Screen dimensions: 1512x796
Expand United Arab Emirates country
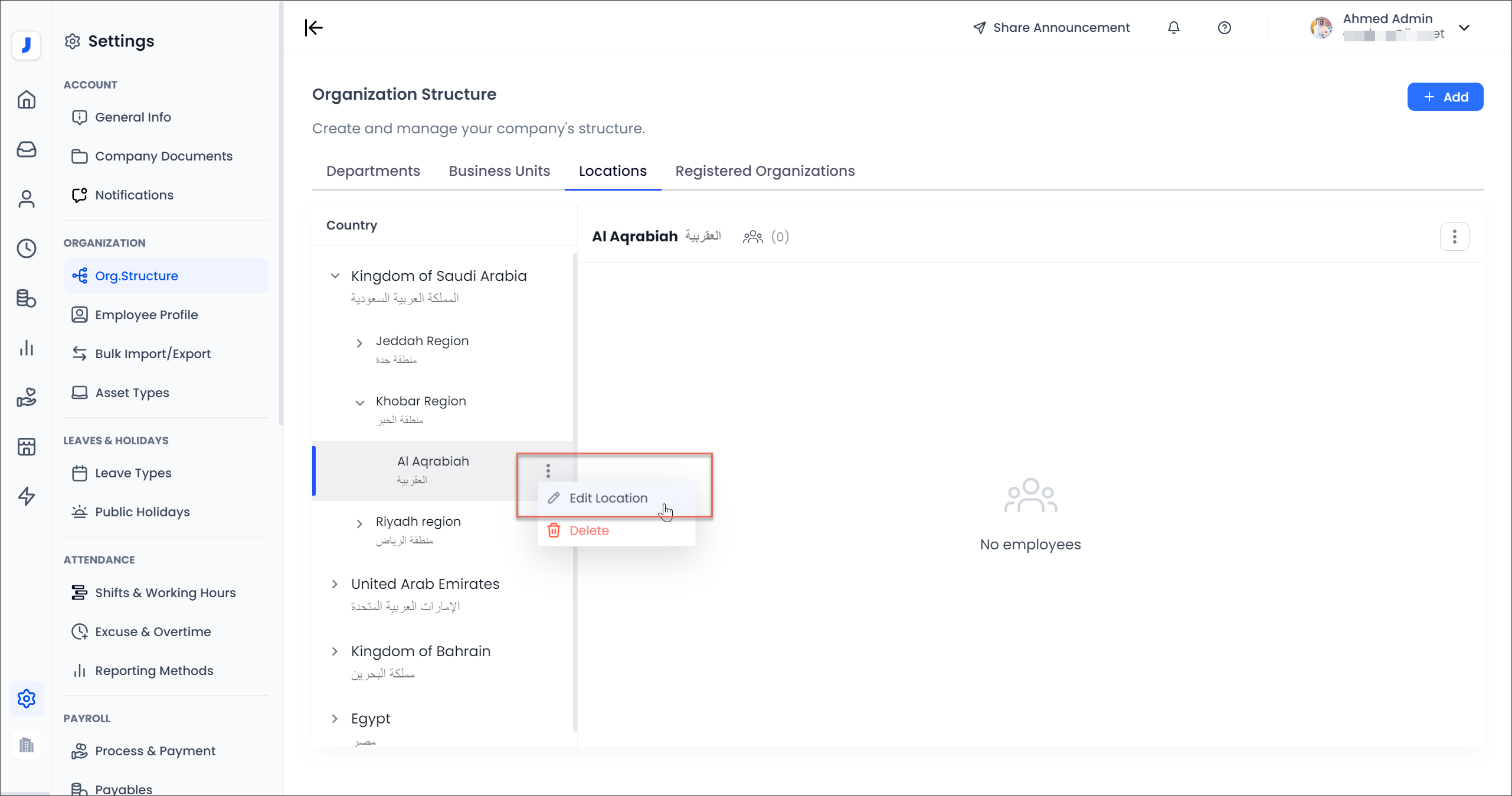(x=335, y=584)
